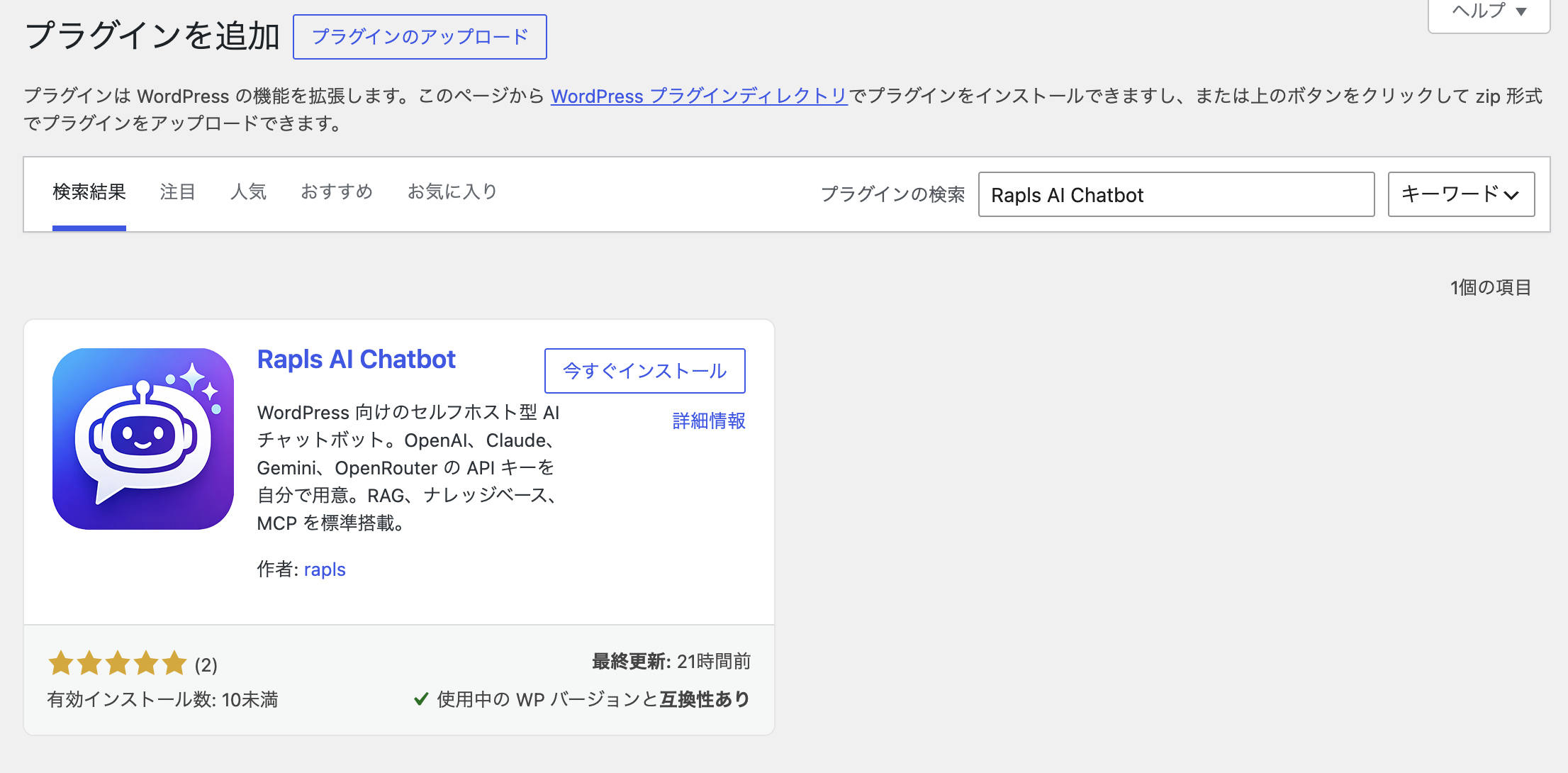Focus the plugin search input field
Screen dimensions: 1568x773
pyautogui.click(x=1176, y=194)
